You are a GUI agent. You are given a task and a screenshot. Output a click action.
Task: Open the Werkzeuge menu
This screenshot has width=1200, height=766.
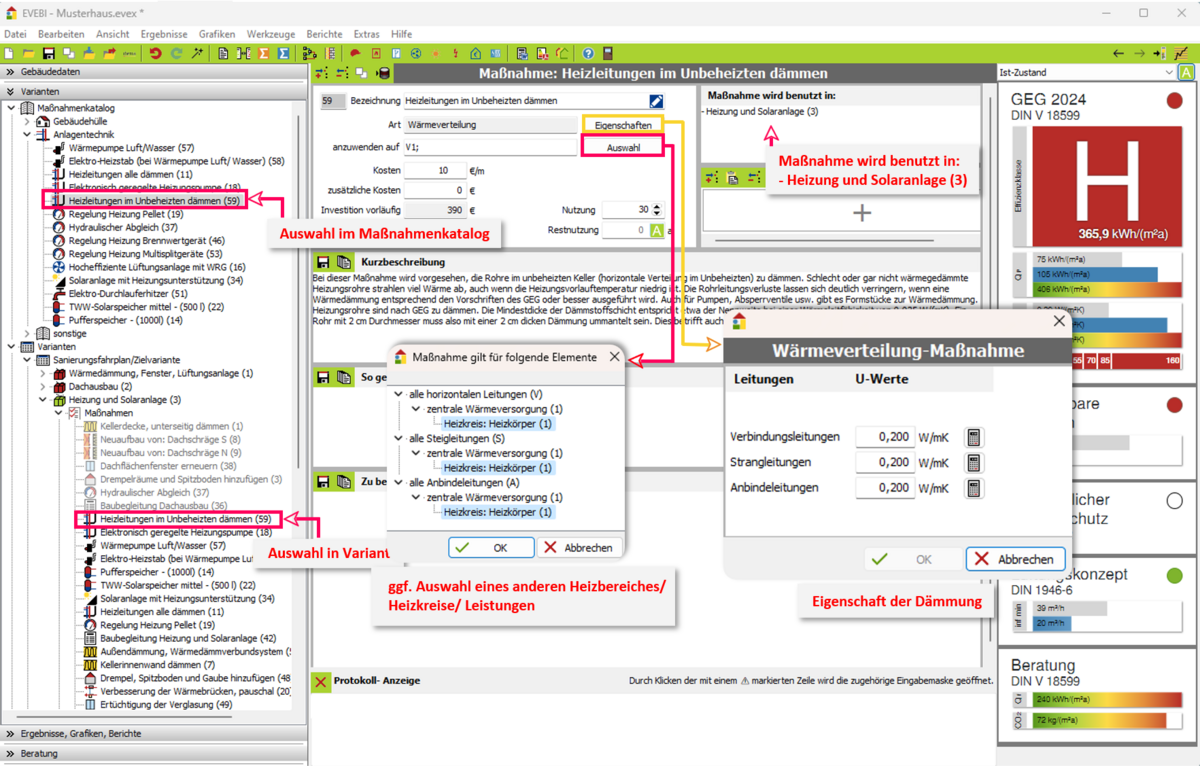[271, 34]
